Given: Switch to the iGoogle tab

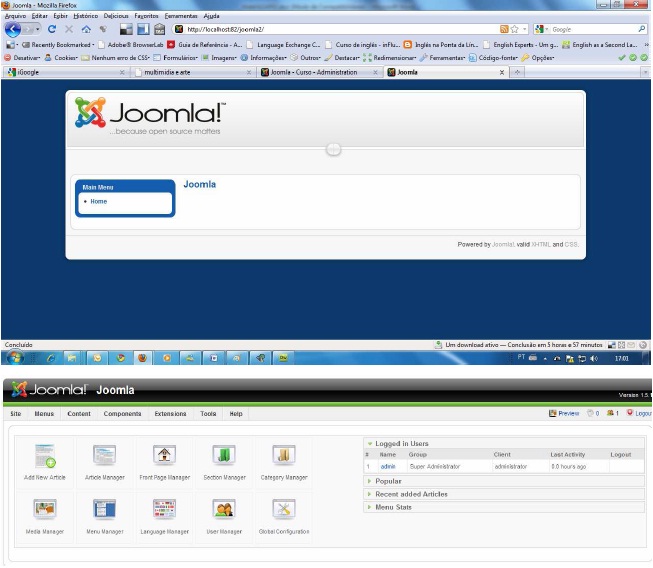Looking at the screenshot, I should click(67, 72).
